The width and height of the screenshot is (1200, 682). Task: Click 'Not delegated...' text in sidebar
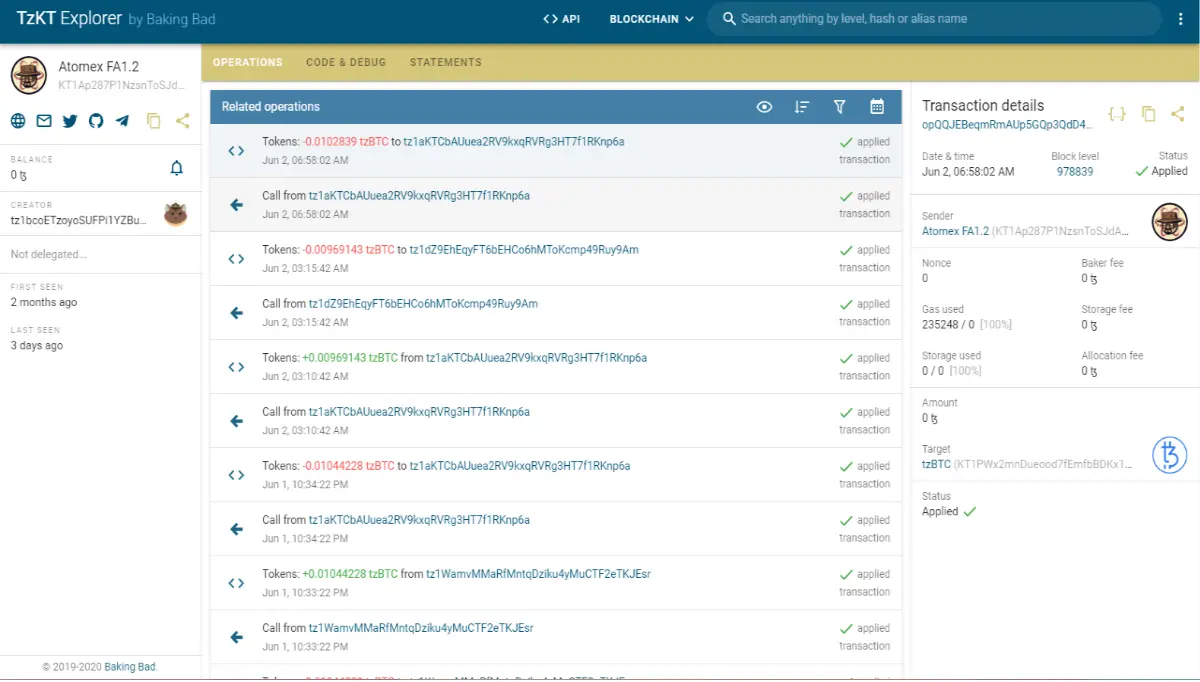[49, 254]
